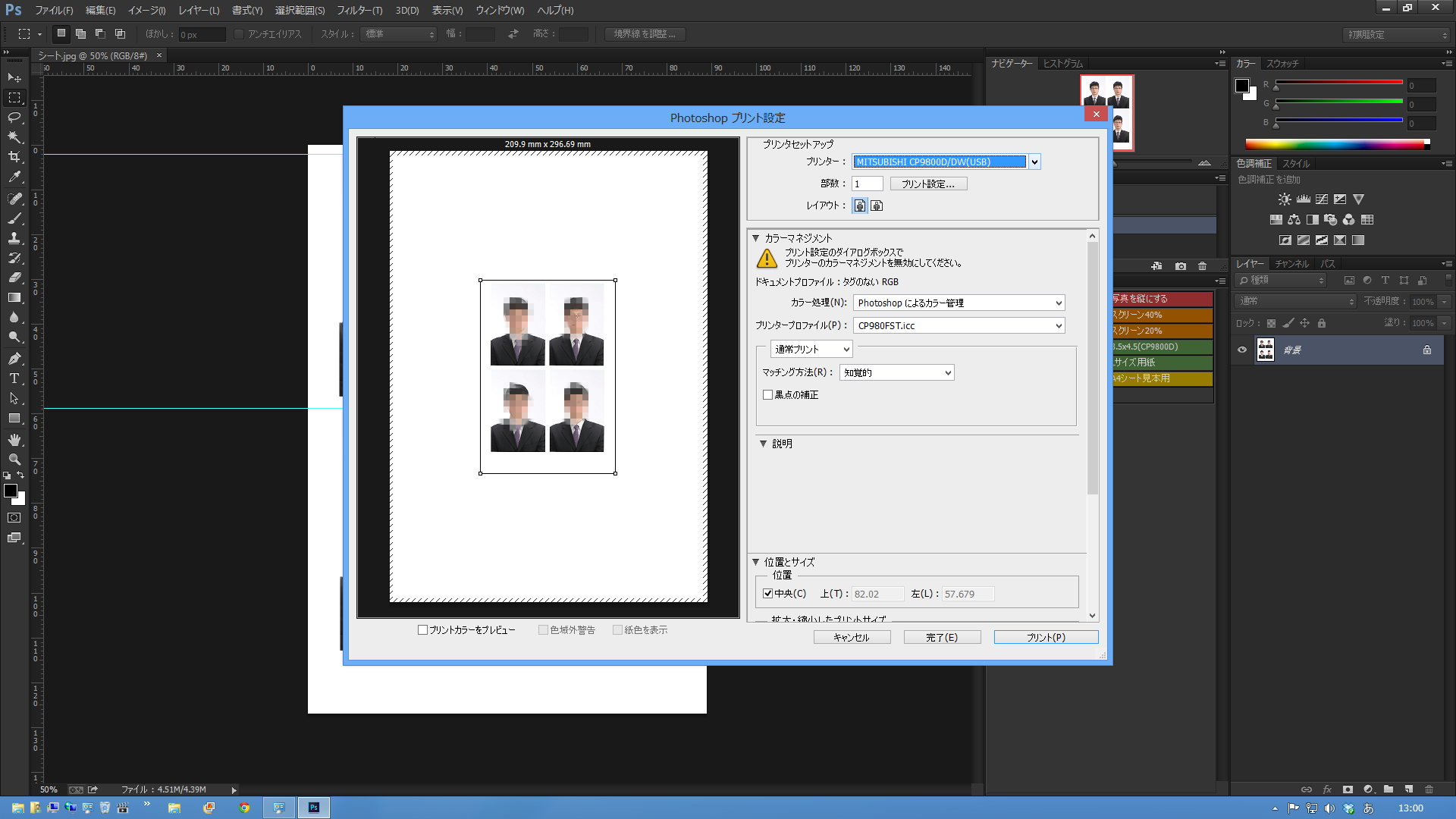Open Photoshop from the Windows taskbar
This screenshot has width=1456, height=819.
[x=314, y=808]
